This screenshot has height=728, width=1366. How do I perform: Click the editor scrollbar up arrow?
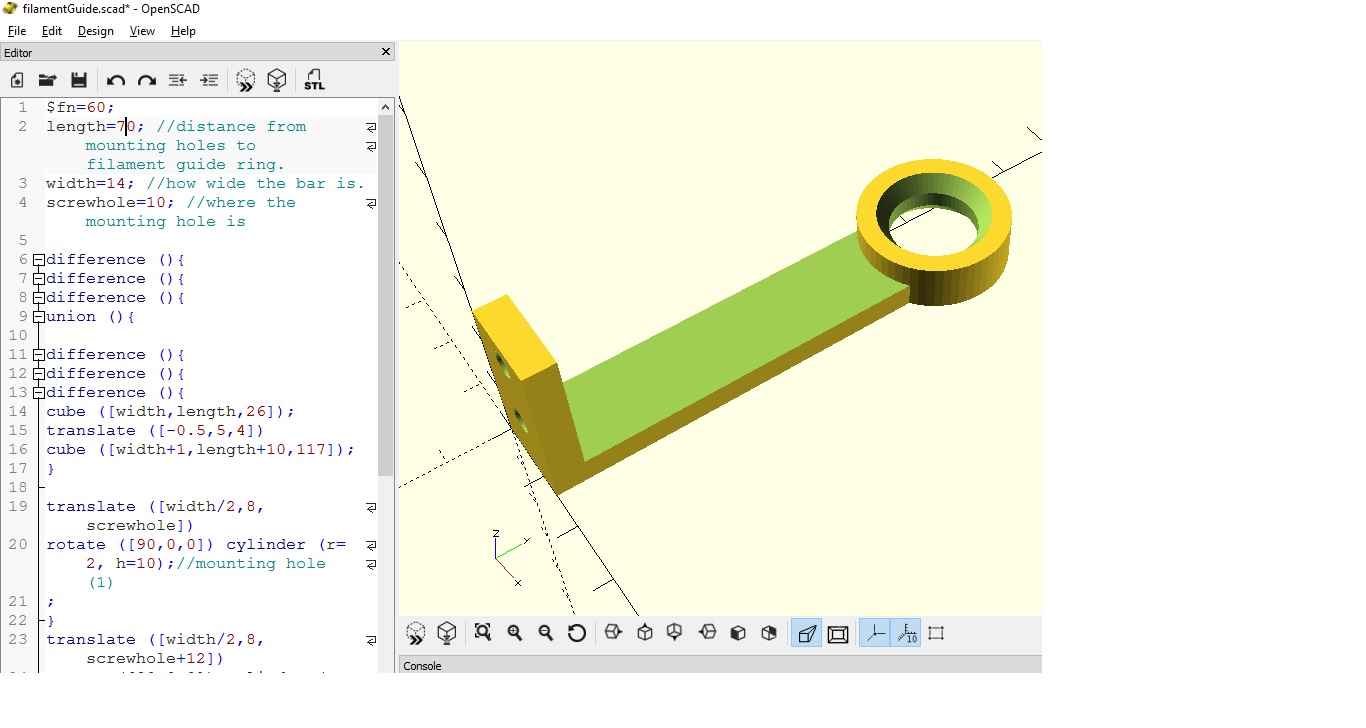point(386,107)
